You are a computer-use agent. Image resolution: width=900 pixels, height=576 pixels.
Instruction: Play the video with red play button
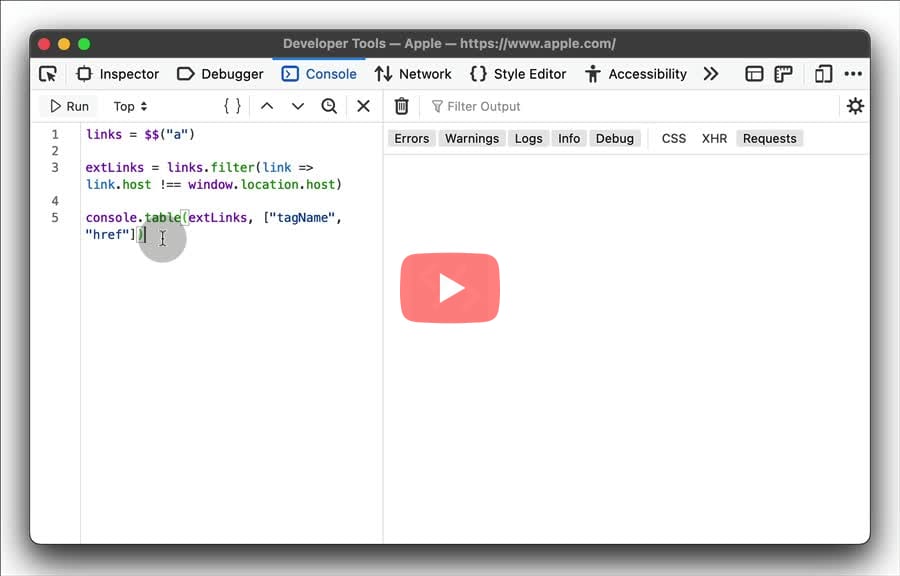[450, 287]
